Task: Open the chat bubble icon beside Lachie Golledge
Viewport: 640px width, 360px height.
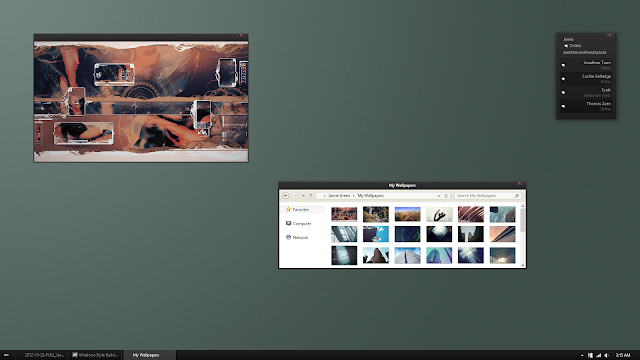Action: click(563, 79)
